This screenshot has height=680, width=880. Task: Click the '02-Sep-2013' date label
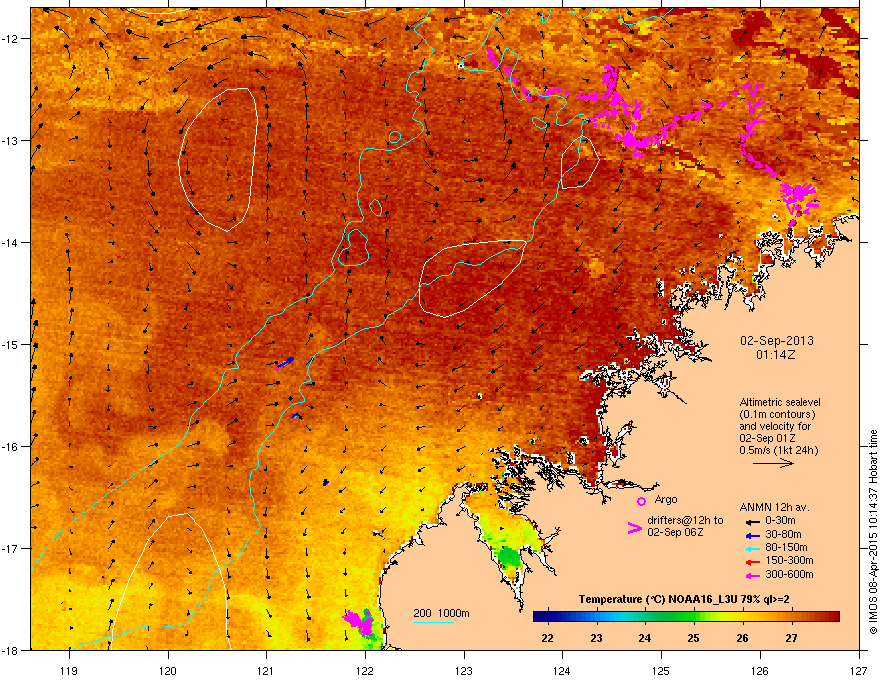[776, 341]
